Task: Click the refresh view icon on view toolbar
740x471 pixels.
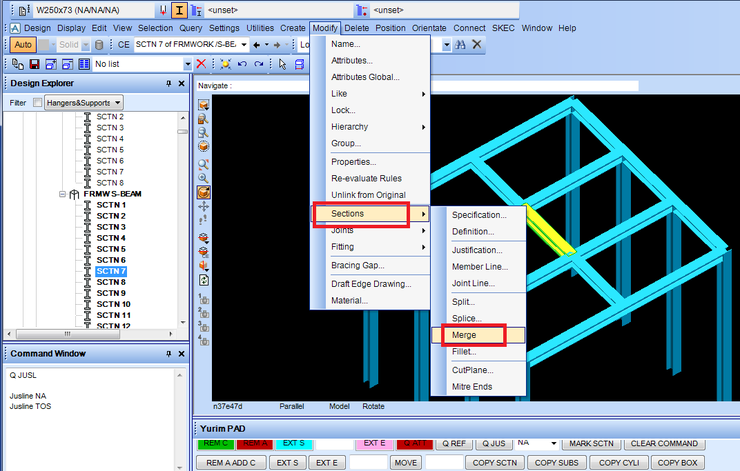Action: click(203, 280)
